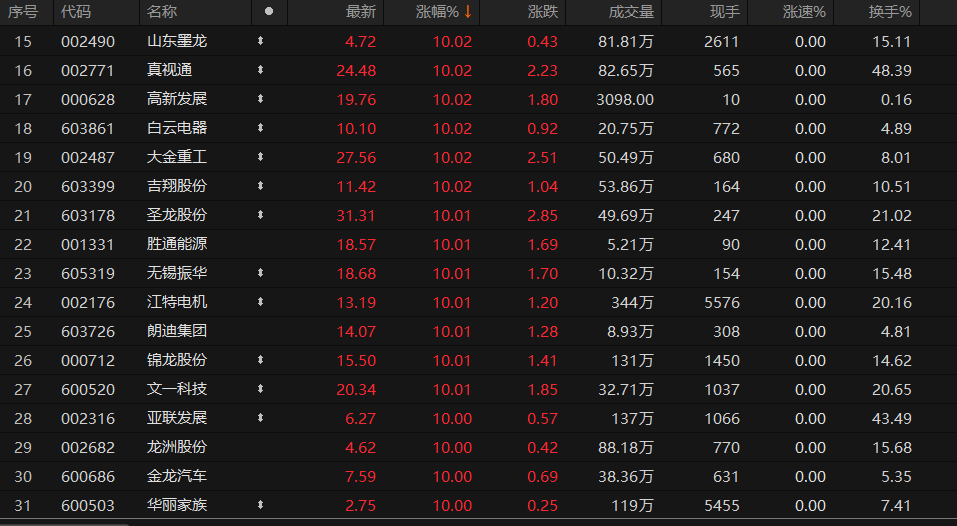Click the latest price 27.56
Viewport: 957px width, 526px height.
point(356,157)
